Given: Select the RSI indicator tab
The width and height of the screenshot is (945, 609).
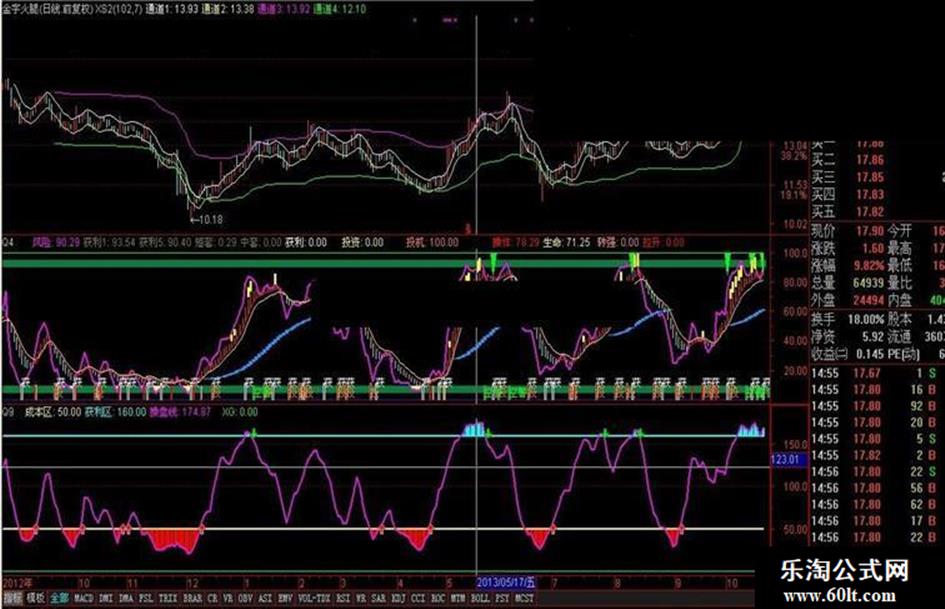Looking at the screenshot, I should [x=343, y=598].
